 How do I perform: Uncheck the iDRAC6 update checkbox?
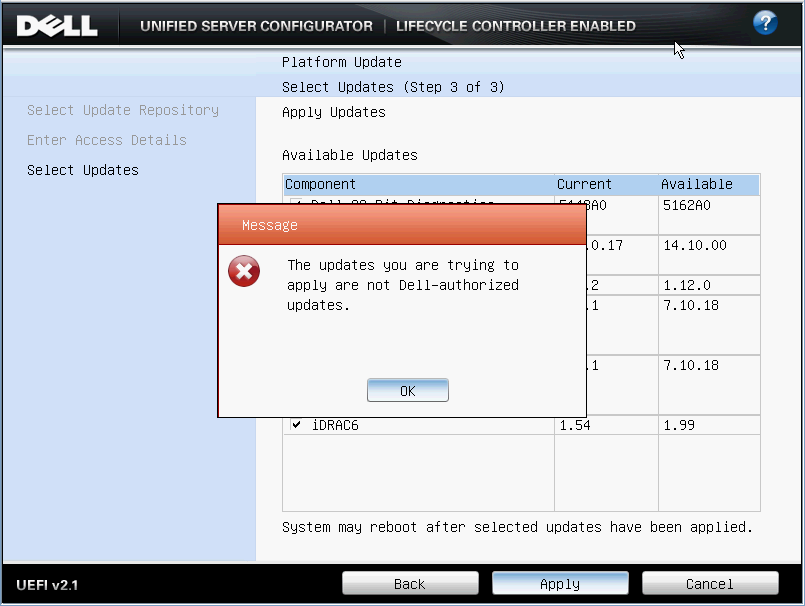click(x=296, y=424)
